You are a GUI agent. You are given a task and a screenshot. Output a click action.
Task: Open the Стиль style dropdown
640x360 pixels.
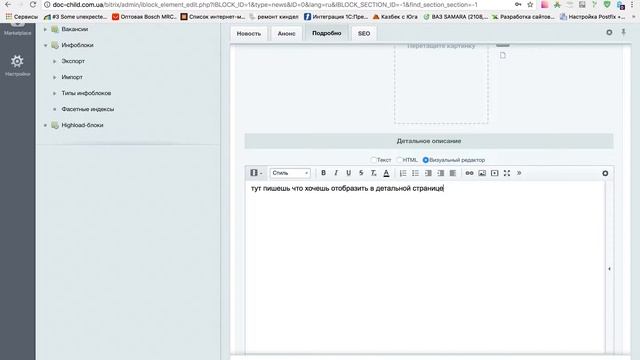tap(290, 173)
